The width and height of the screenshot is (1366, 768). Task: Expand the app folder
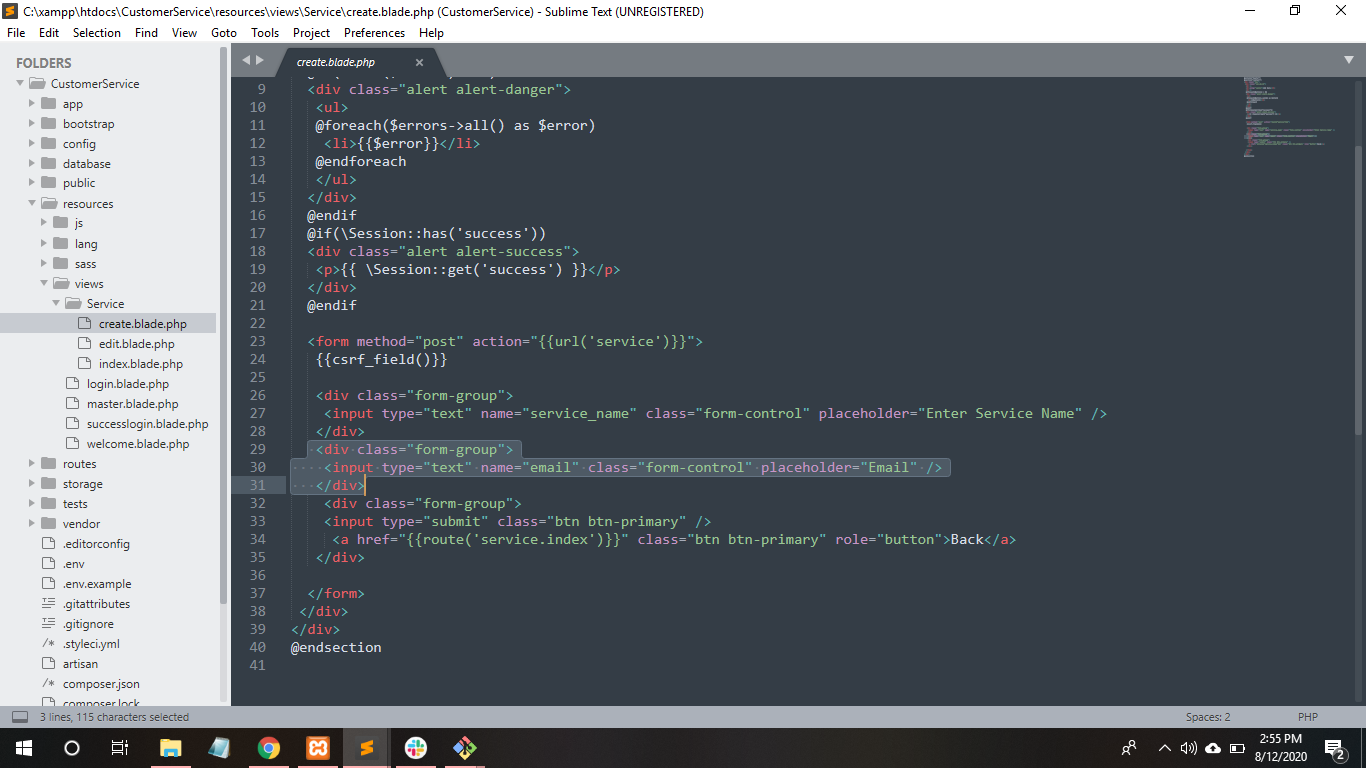pos(33,104)
